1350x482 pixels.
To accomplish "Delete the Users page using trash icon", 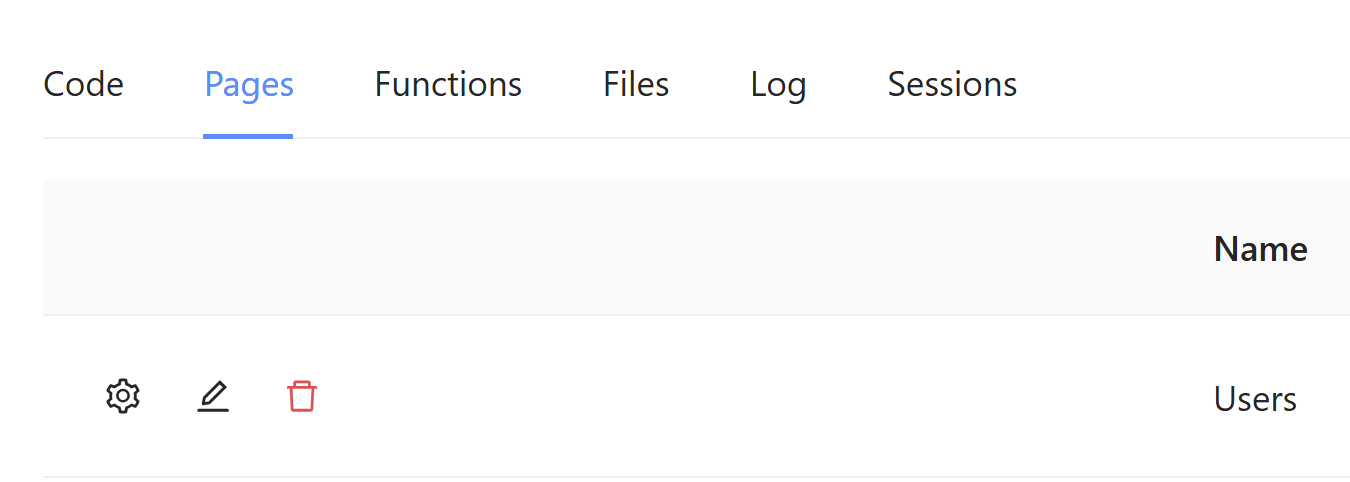I will [x=302, y=397].
